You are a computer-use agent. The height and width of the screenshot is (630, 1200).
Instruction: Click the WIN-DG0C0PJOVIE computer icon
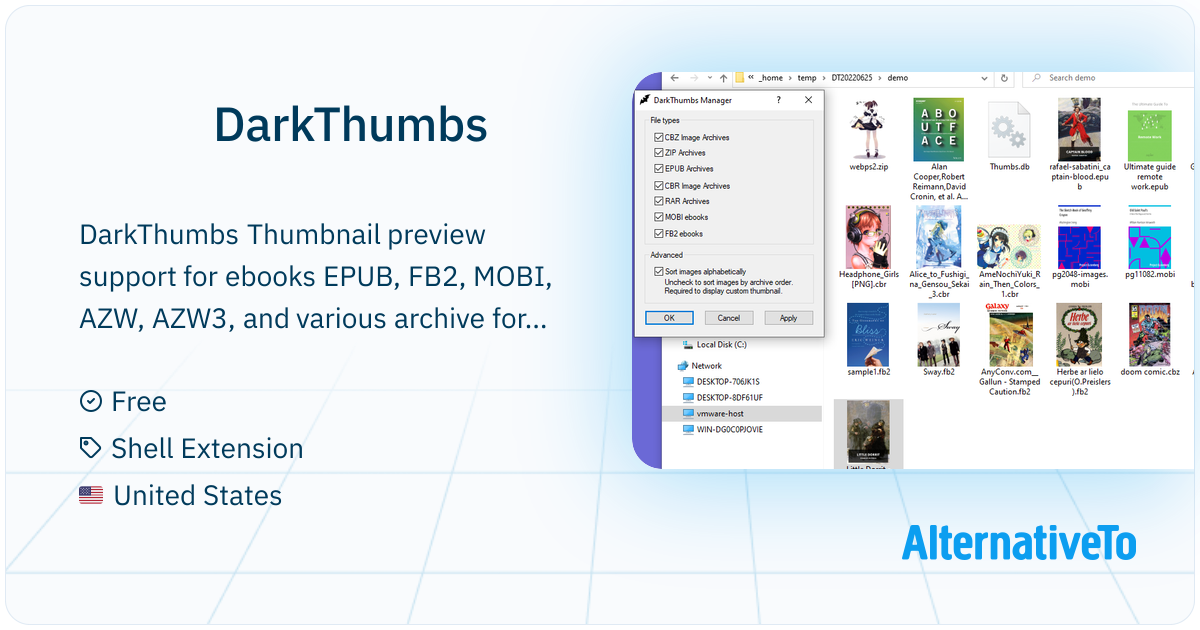tap(688, 429)
